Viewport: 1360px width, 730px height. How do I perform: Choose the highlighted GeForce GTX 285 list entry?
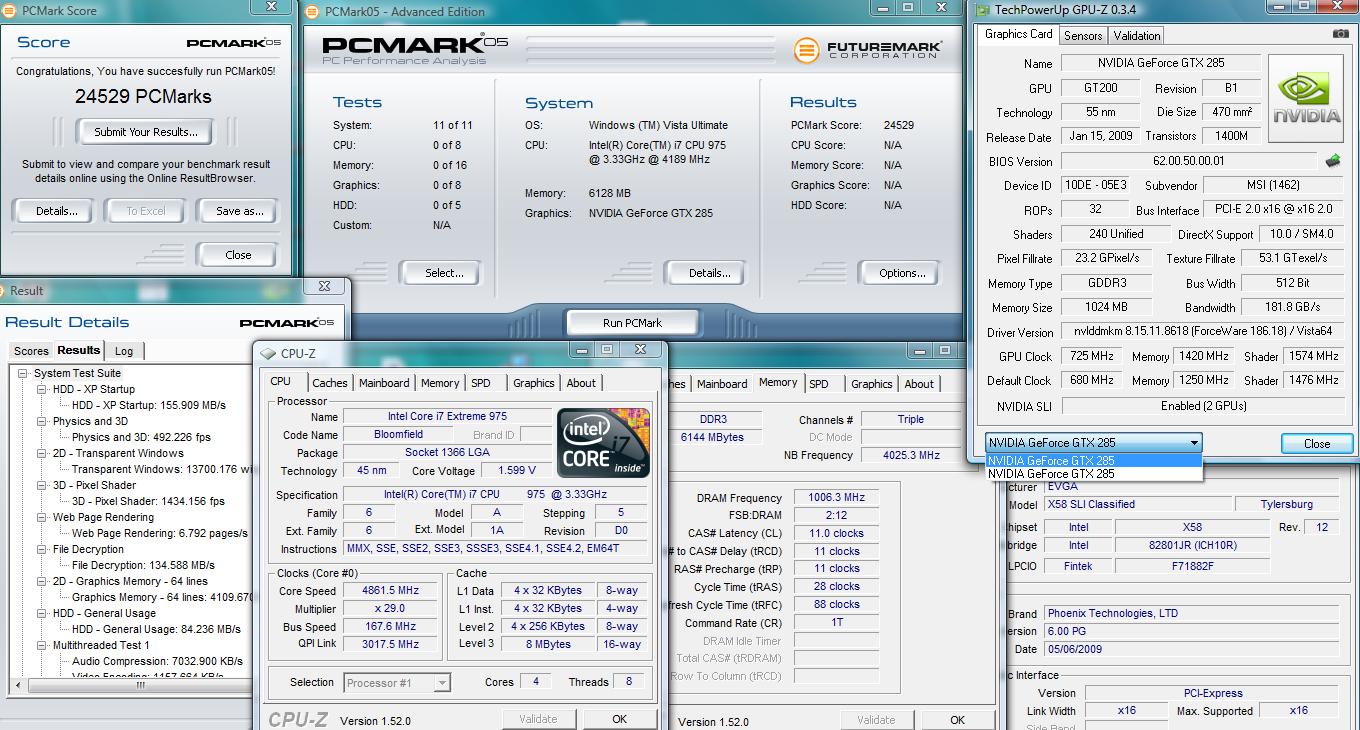point(1093,461)
